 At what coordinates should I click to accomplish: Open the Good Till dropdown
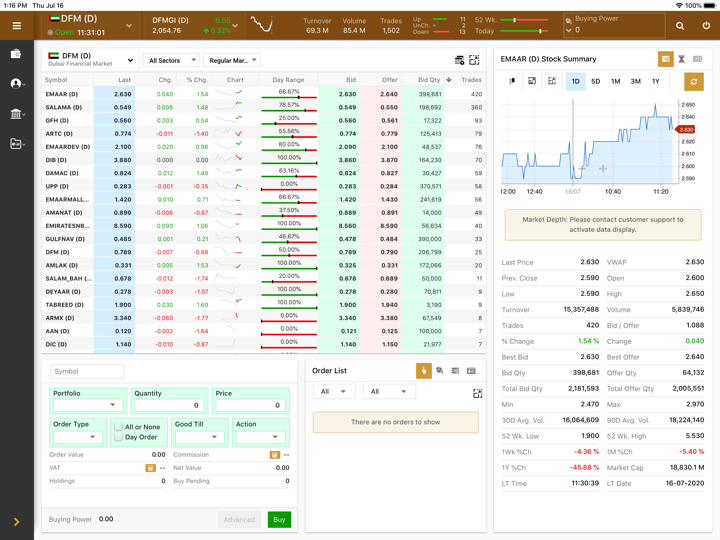tap(198, 437)
